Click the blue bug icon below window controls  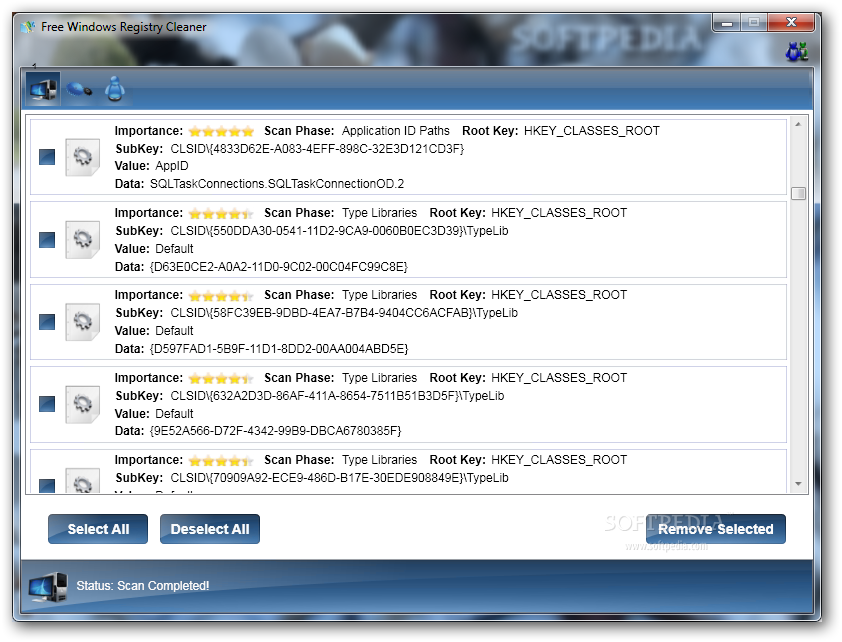[x=796, y=51]
